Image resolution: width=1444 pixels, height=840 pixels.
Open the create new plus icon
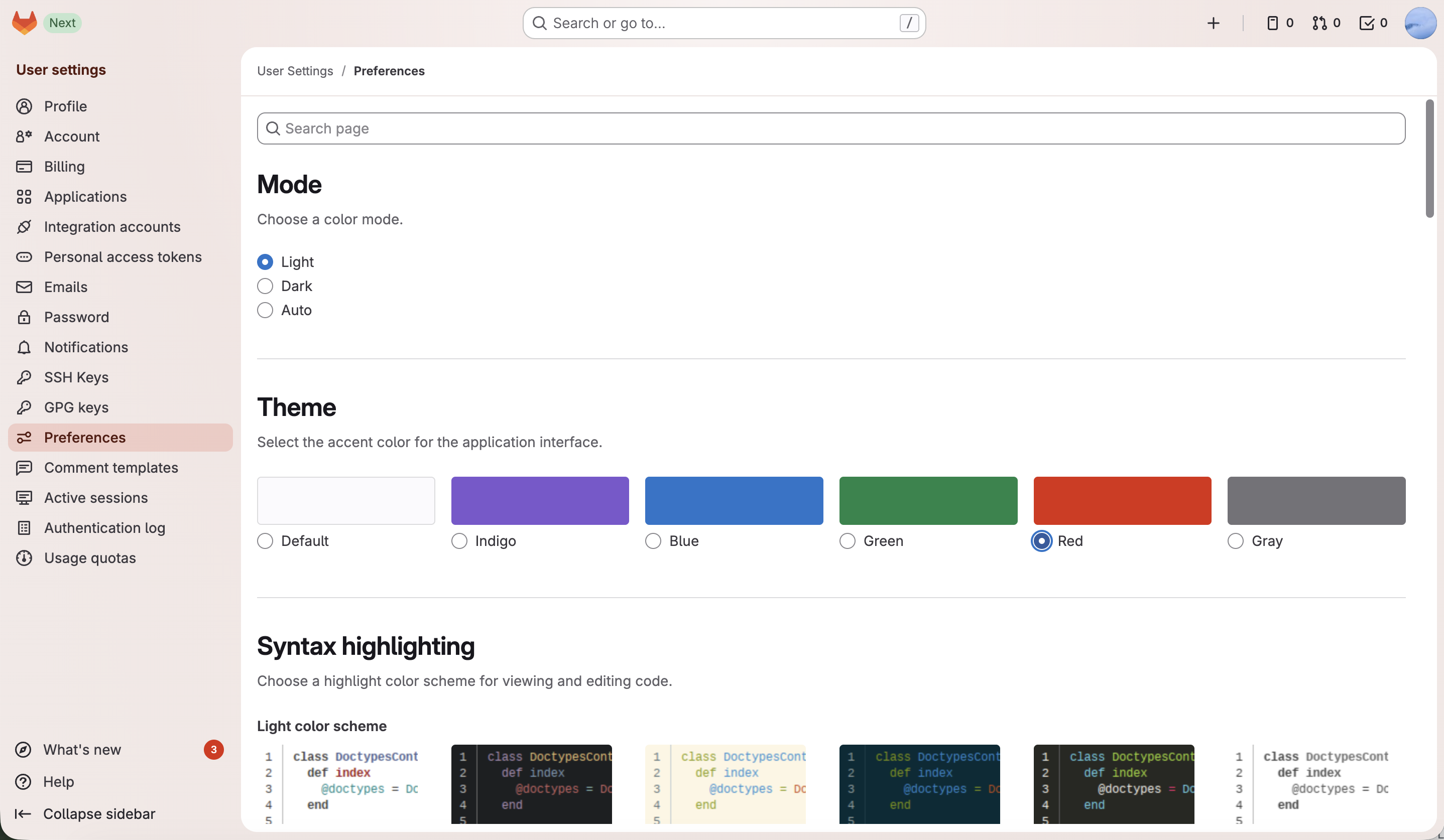(x=1213, y=23)
